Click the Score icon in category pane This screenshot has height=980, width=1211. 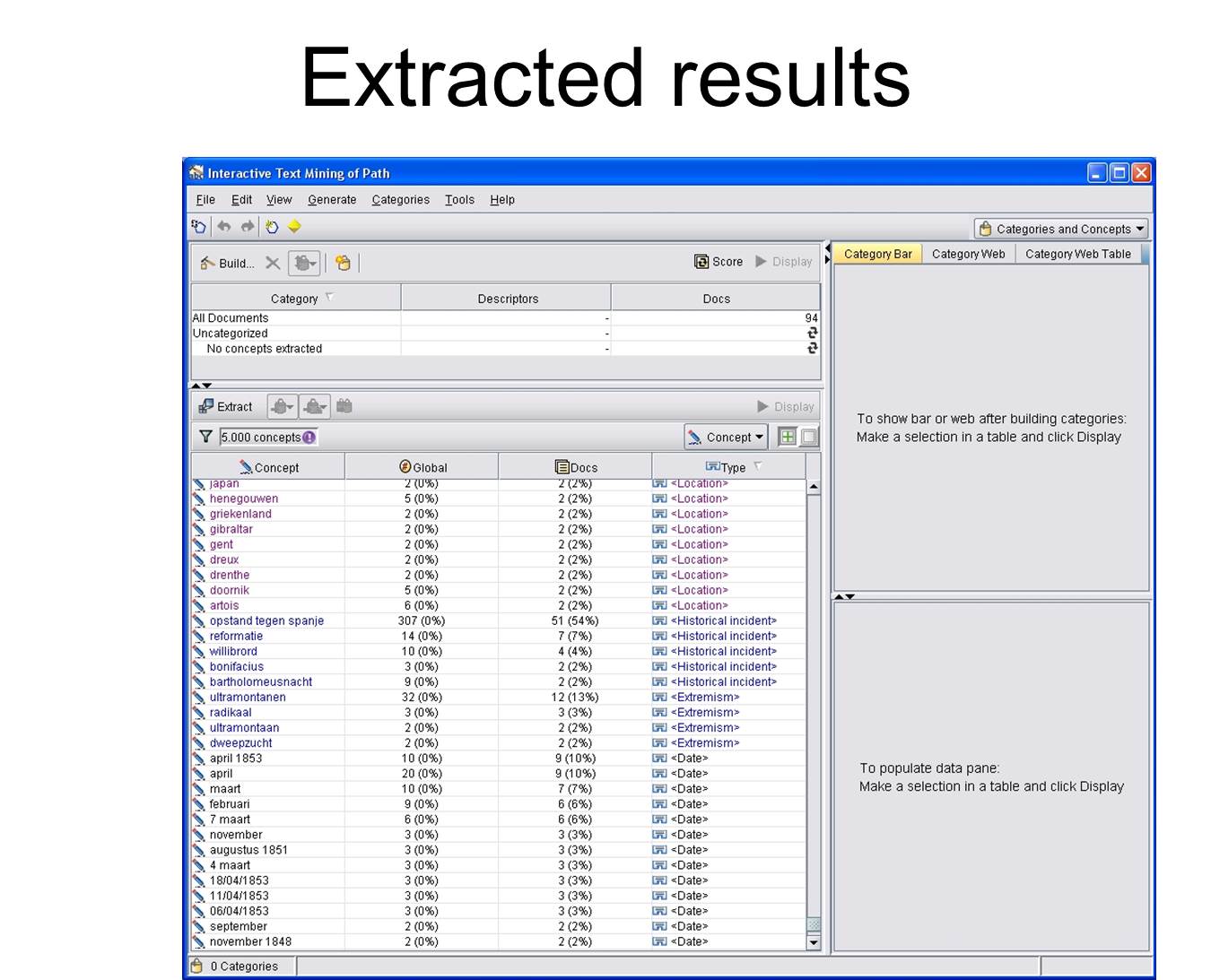pyautogui.click(x=701, y=262)
